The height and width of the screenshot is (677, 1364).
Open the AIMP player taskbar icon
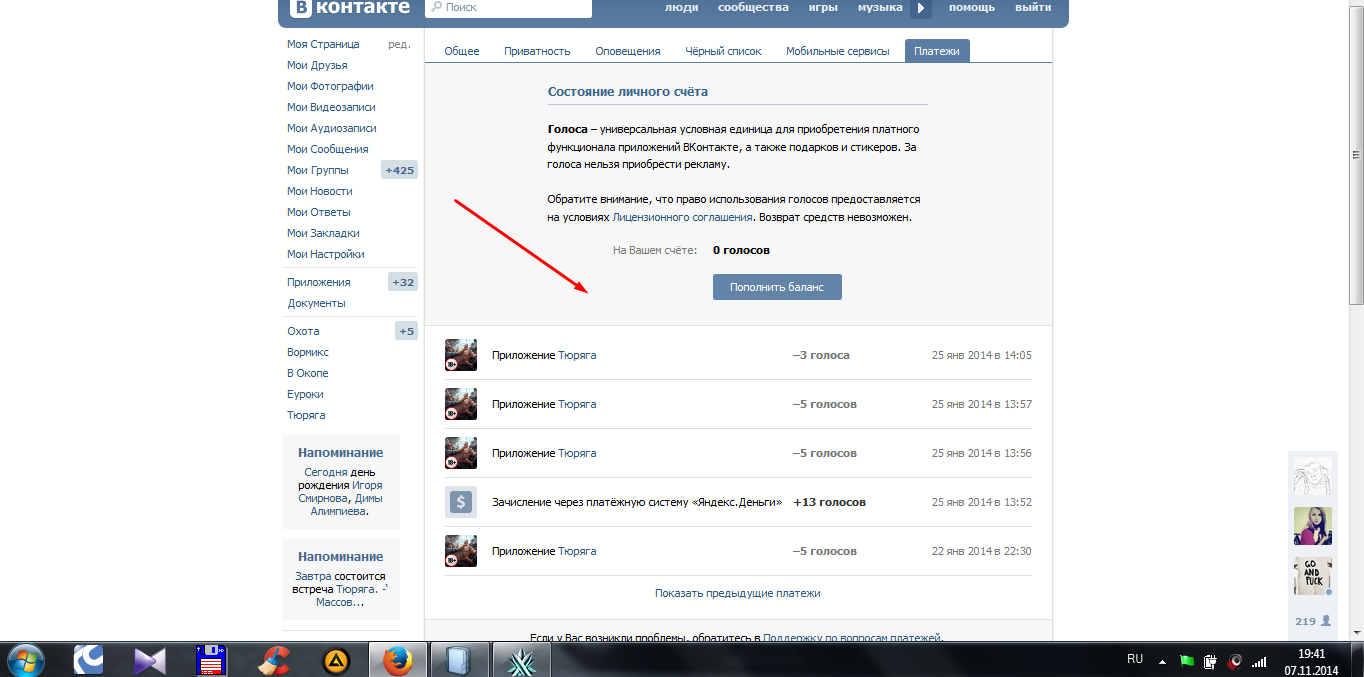click(x=335, y=661)
